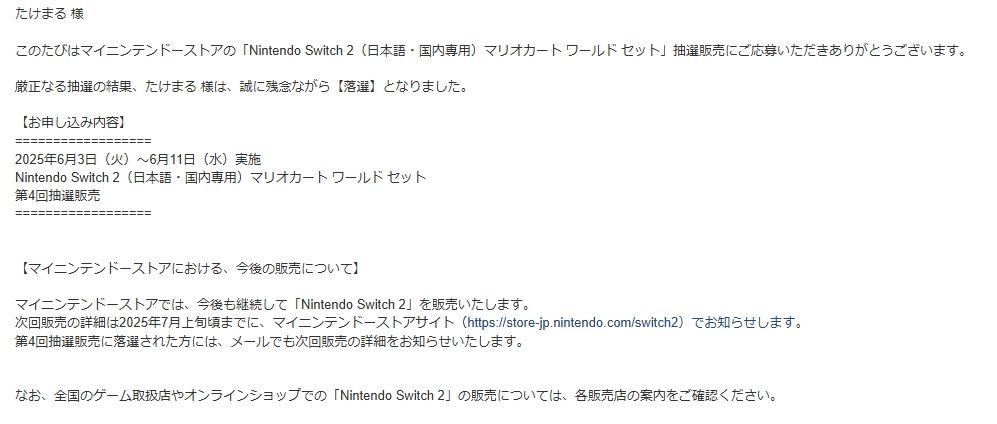Click the line starting "第4回抽選販売に落選された方には"
Viewport: 997px width, 424px height.
[x=269, y=341]
